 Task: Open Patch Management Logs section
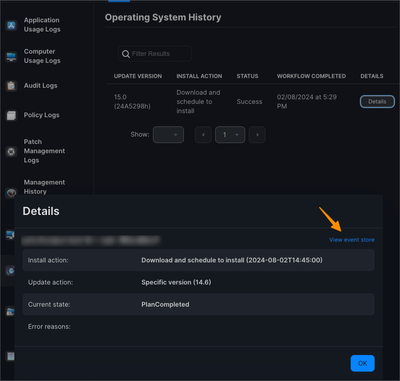point(44,151)
